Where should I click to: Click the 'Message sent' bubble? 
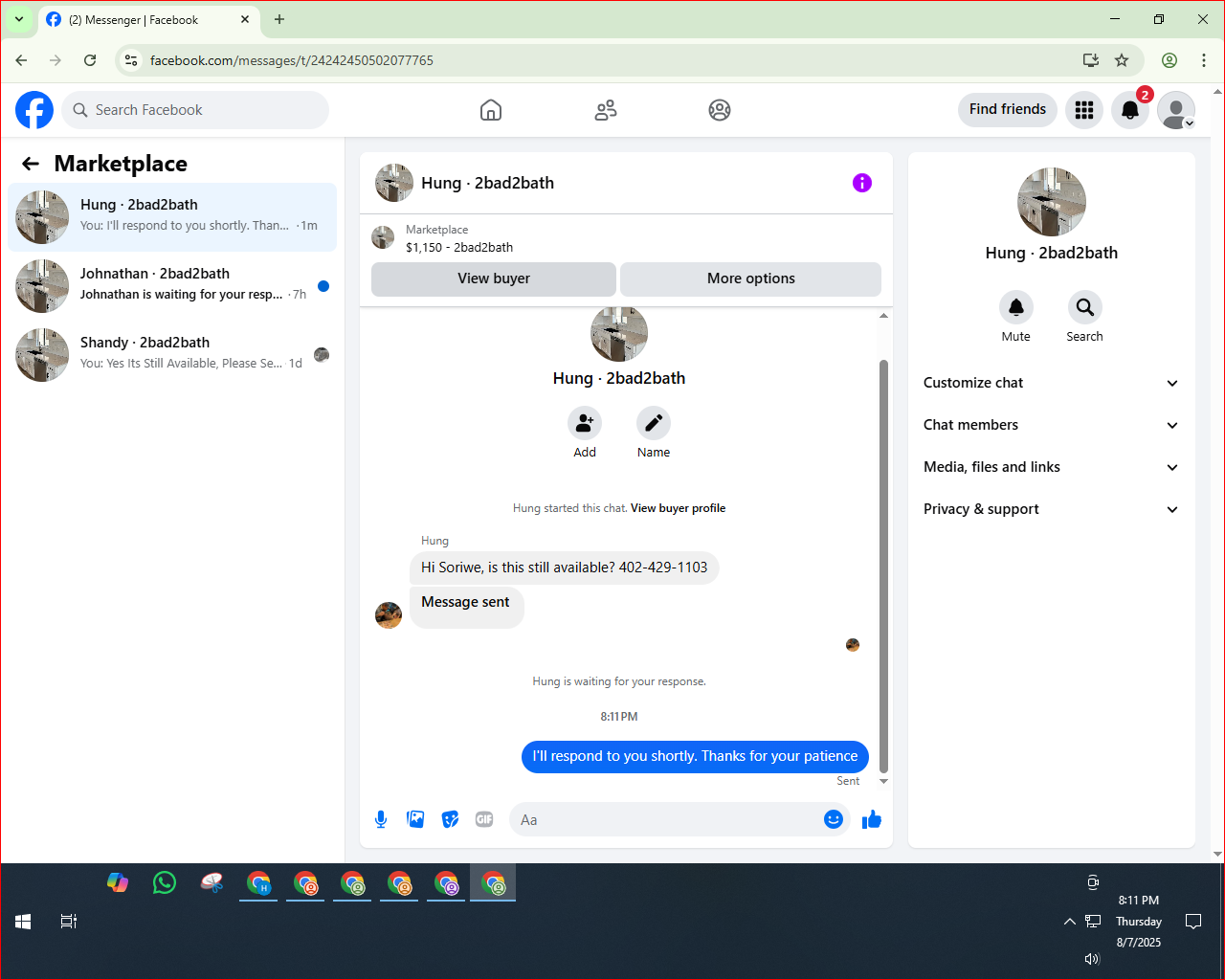click(467, 607)
